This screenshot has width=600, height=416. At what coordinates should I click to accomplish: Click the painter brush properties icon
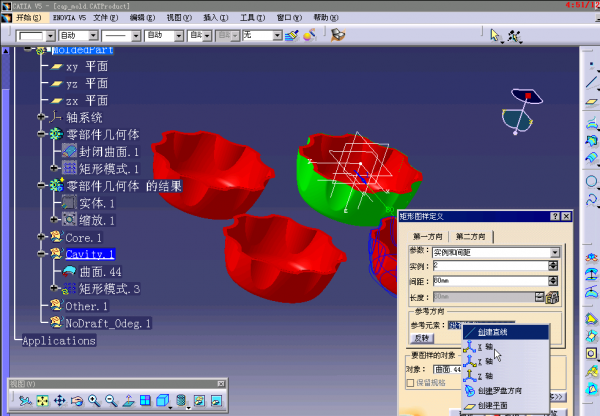(292, 35)
